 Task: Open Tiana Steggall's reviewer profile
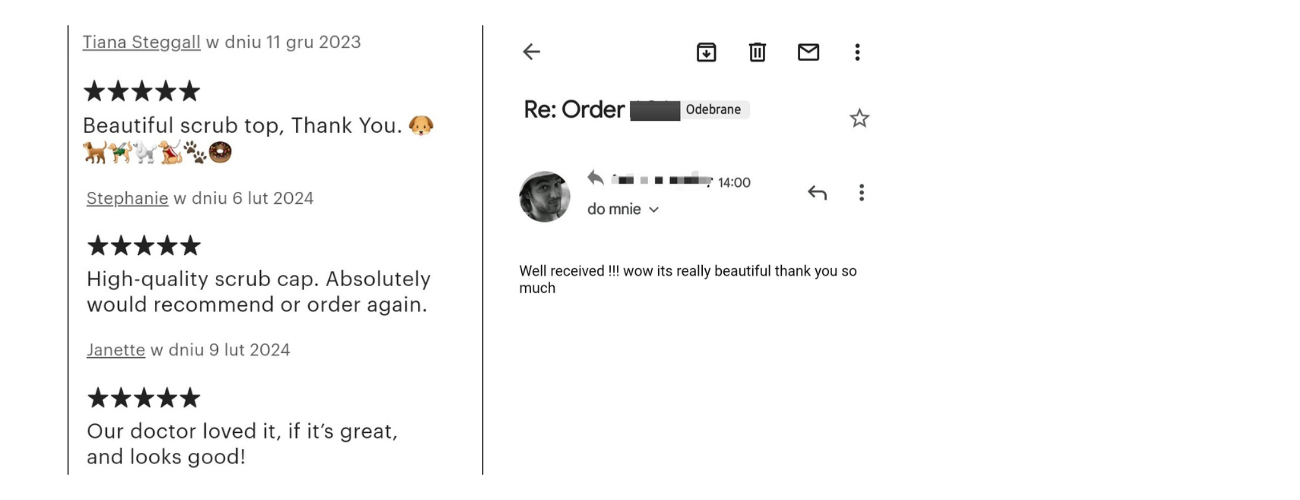click(x=141, y=42)
